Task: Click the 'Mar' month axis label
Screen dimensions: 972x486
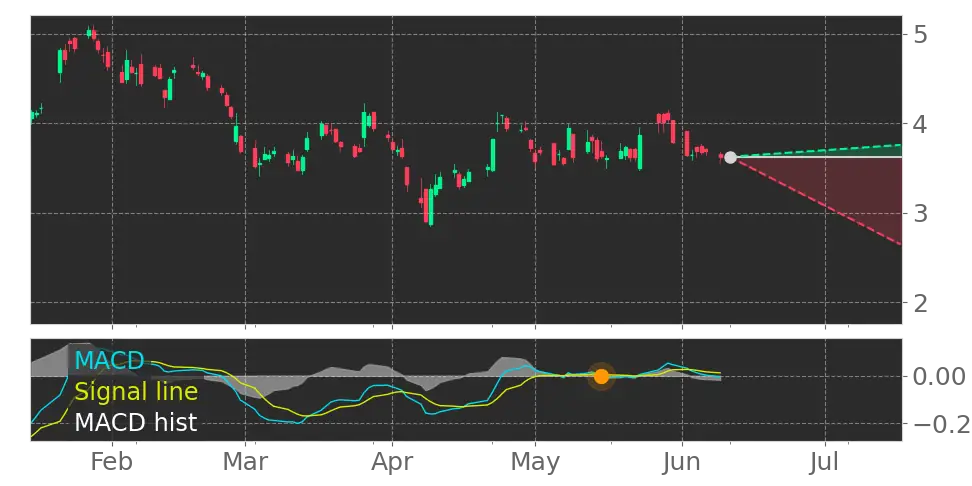Action: tap(245, 462)
